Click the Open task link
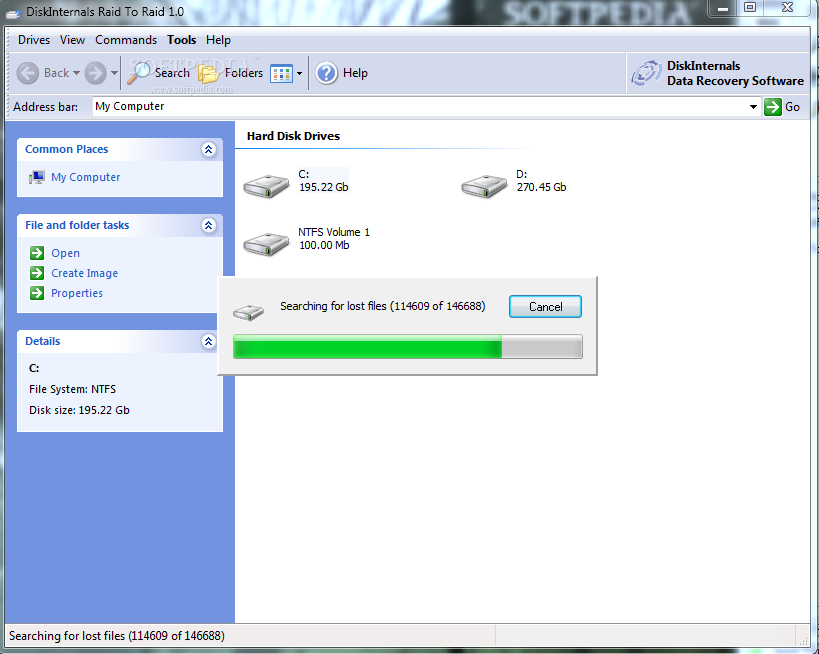819x654 pixels. point(65,253)
